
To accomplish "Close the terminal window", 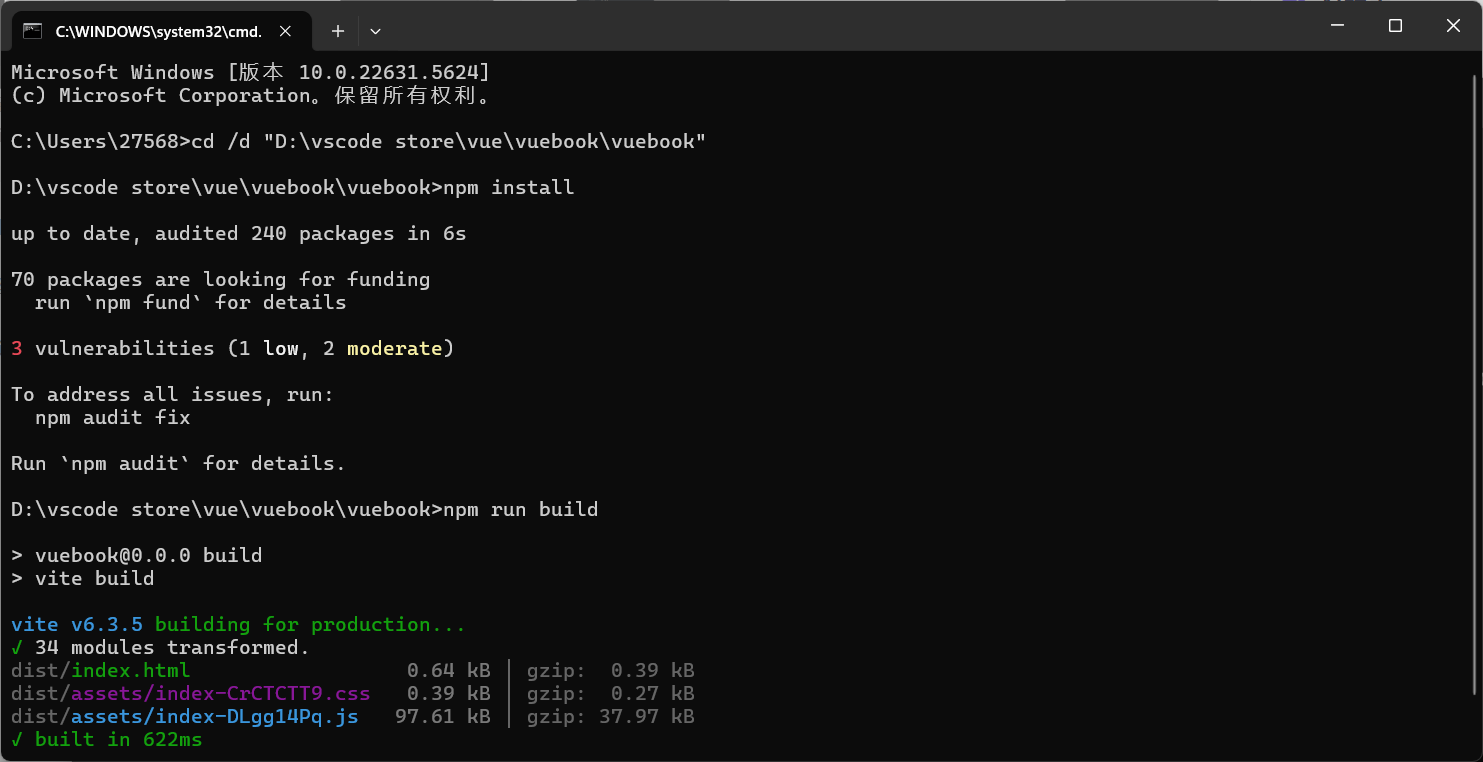I will coord(1453,26).
